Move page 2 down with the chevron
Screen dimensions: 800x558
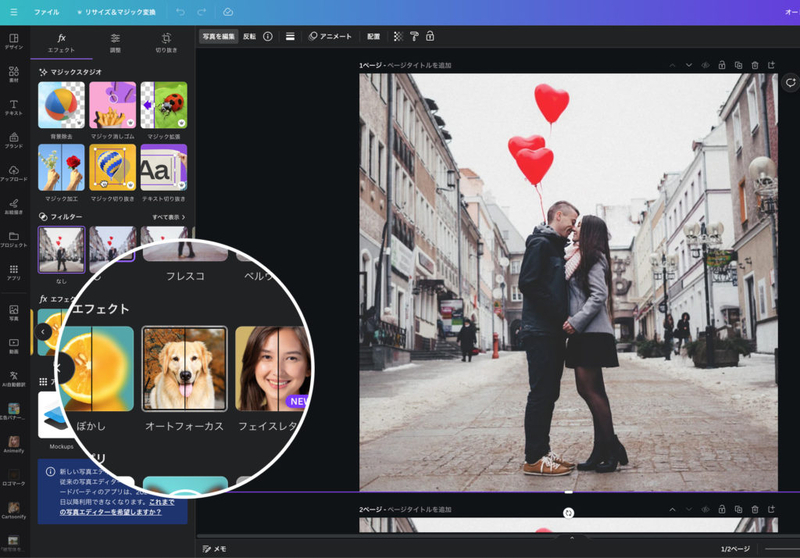(x=689, y=509)
